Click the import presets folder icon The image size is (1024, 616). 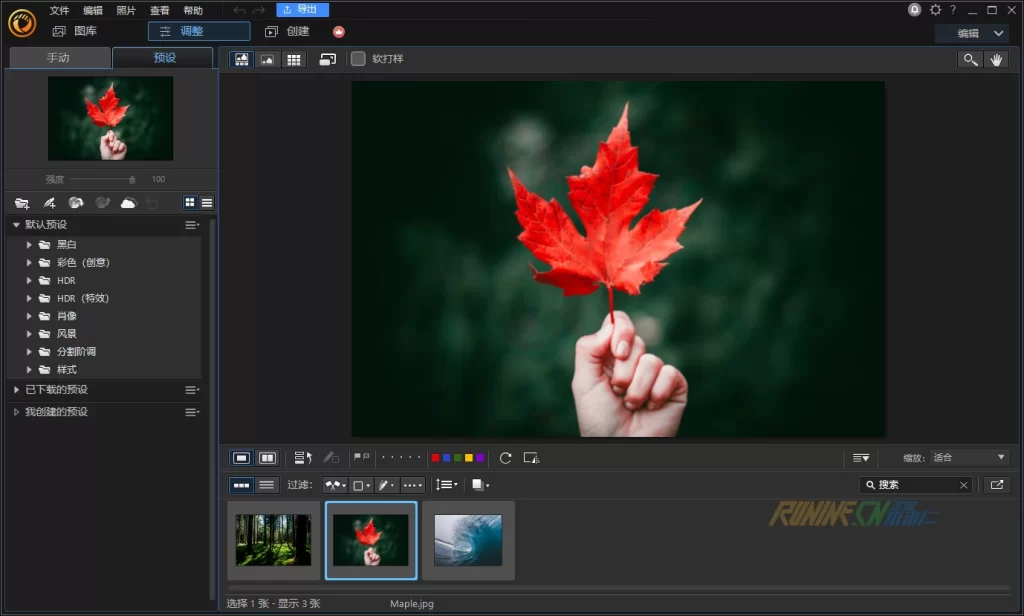coord(21,203)
